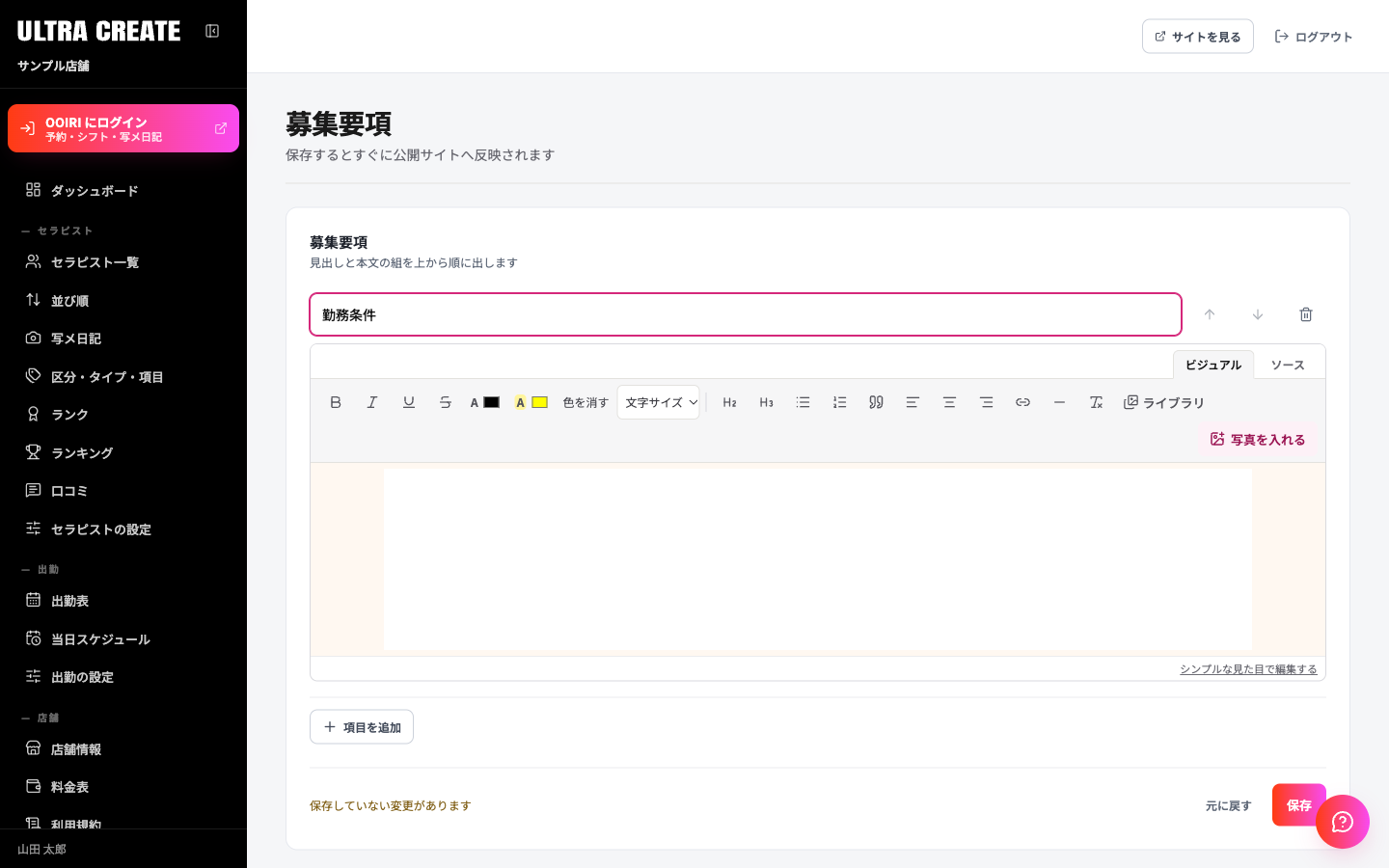Switch to the ソース tab

tap(1288, 365)
